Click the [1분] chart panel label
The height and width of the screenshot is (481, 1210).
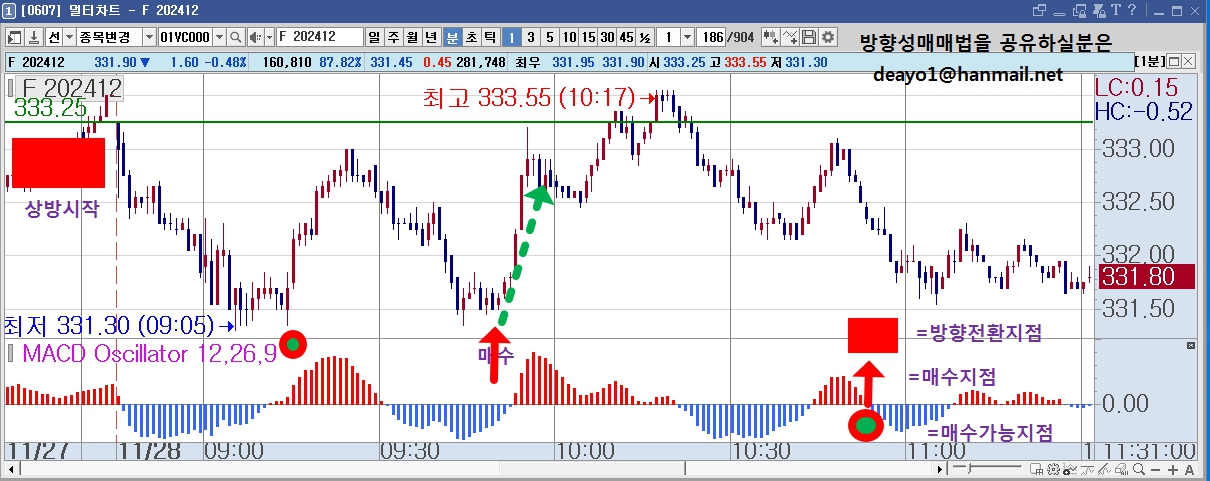pyautogui.click(x=1150, y=61)
